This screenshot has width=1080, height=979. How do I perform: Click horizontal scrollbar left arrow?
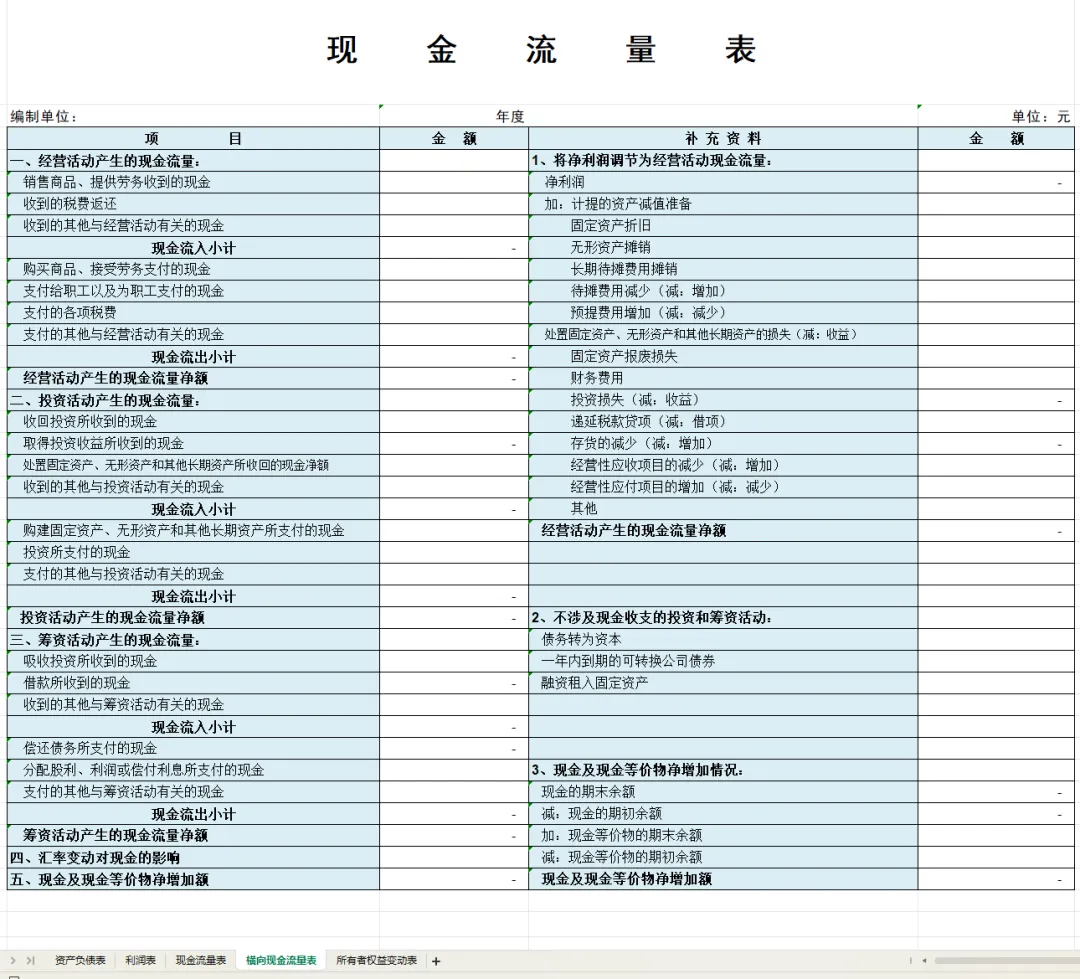coord(924,960)
